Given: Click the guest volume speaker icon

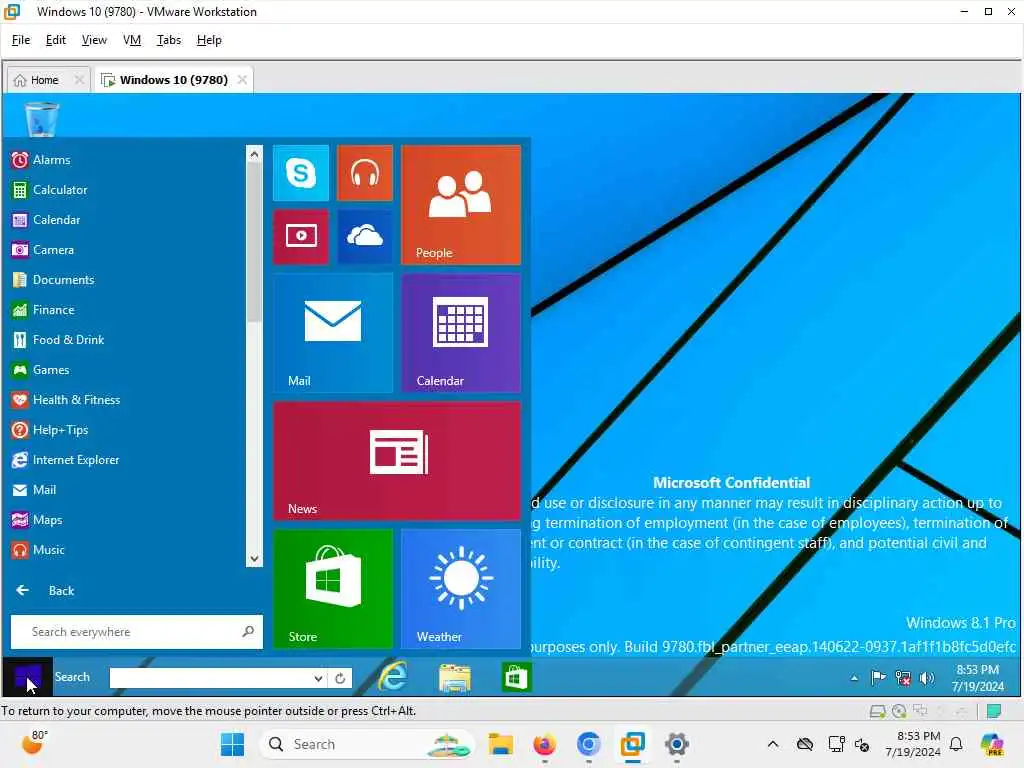Looking at the screenshot, I should coord(926,678).
